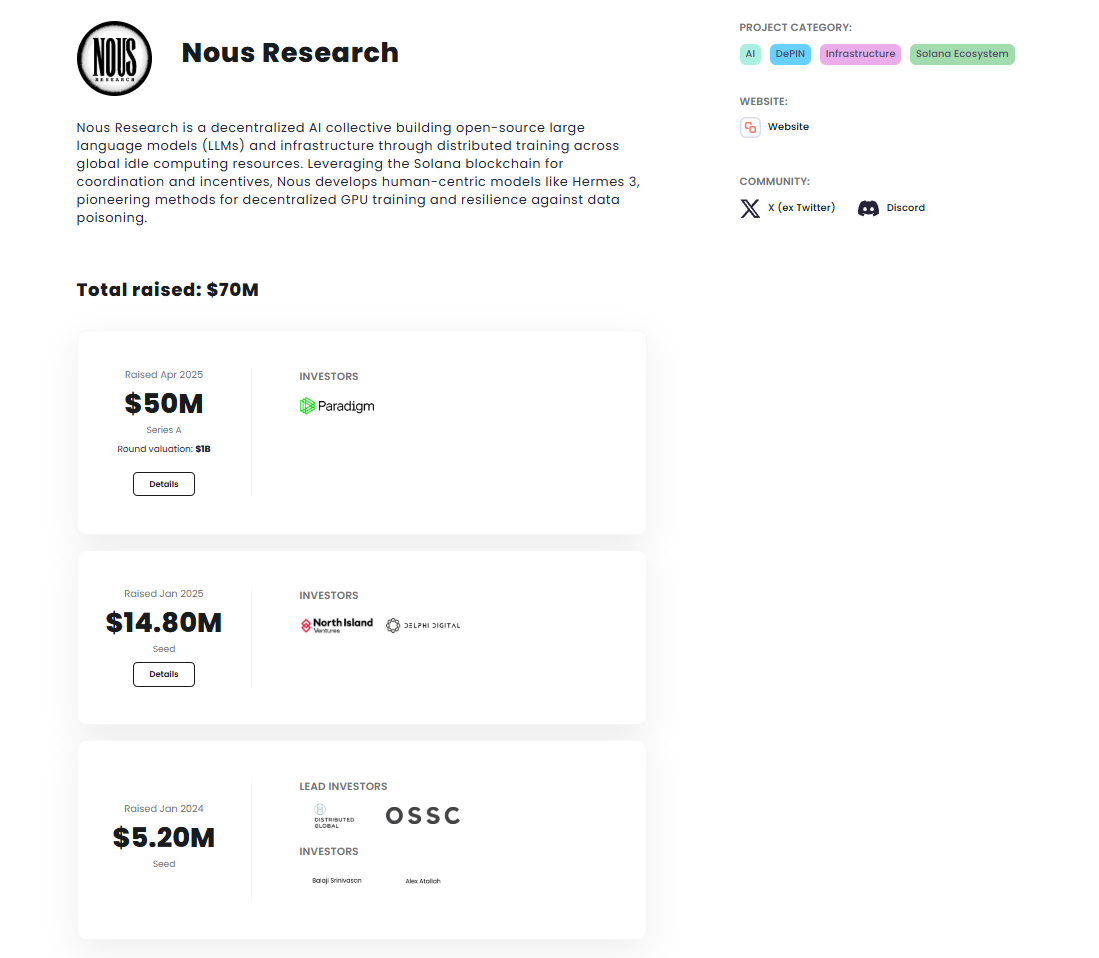The image size is (1099, 958).
Task: Click the Raised Jan 2024 date
Action: point(164,809)
